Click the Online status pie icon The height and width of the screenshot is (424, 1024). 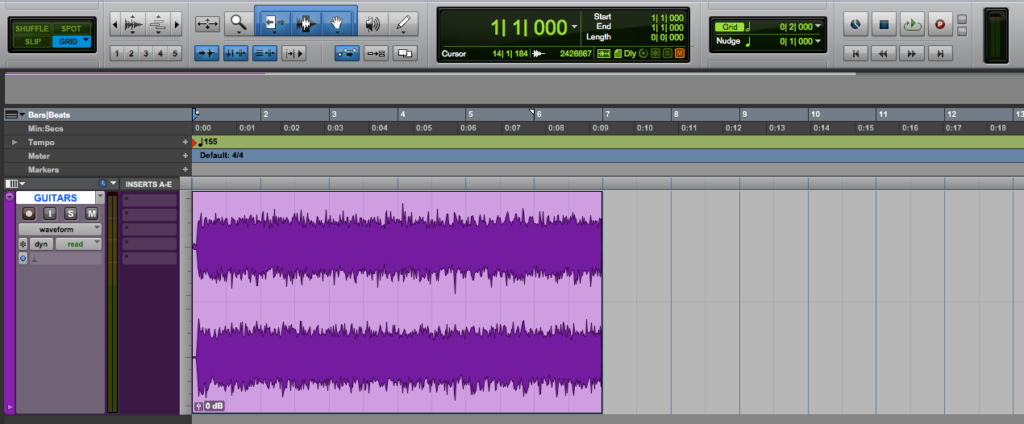click(855, 25)
